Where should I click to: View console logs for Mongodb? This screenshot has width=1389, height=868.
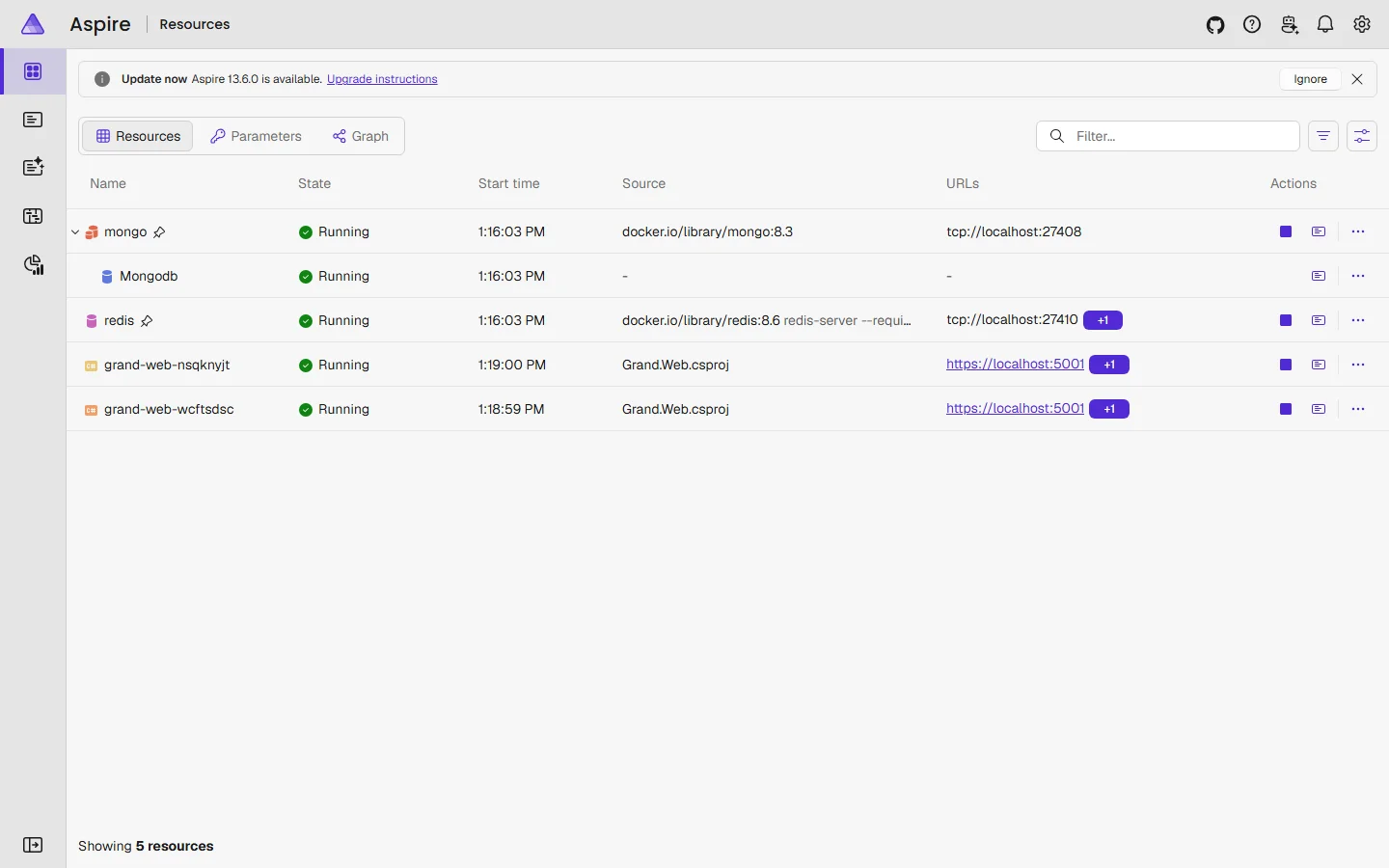(1319, 276)
